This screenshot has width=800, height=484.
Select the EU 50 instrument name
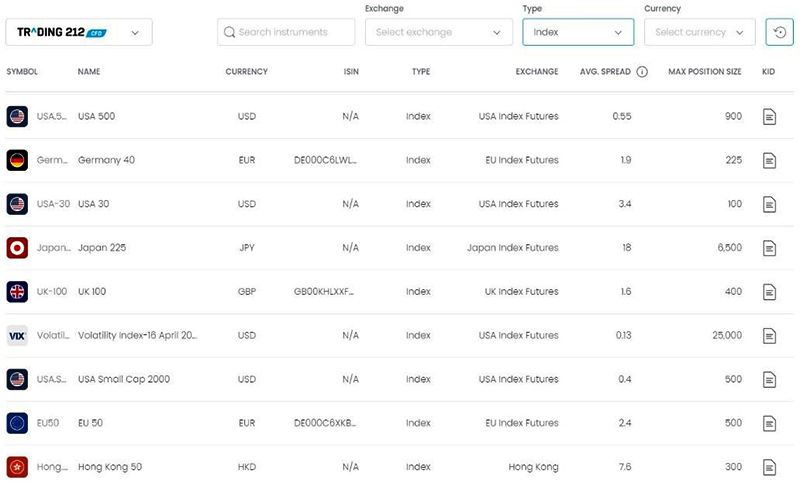90,423
